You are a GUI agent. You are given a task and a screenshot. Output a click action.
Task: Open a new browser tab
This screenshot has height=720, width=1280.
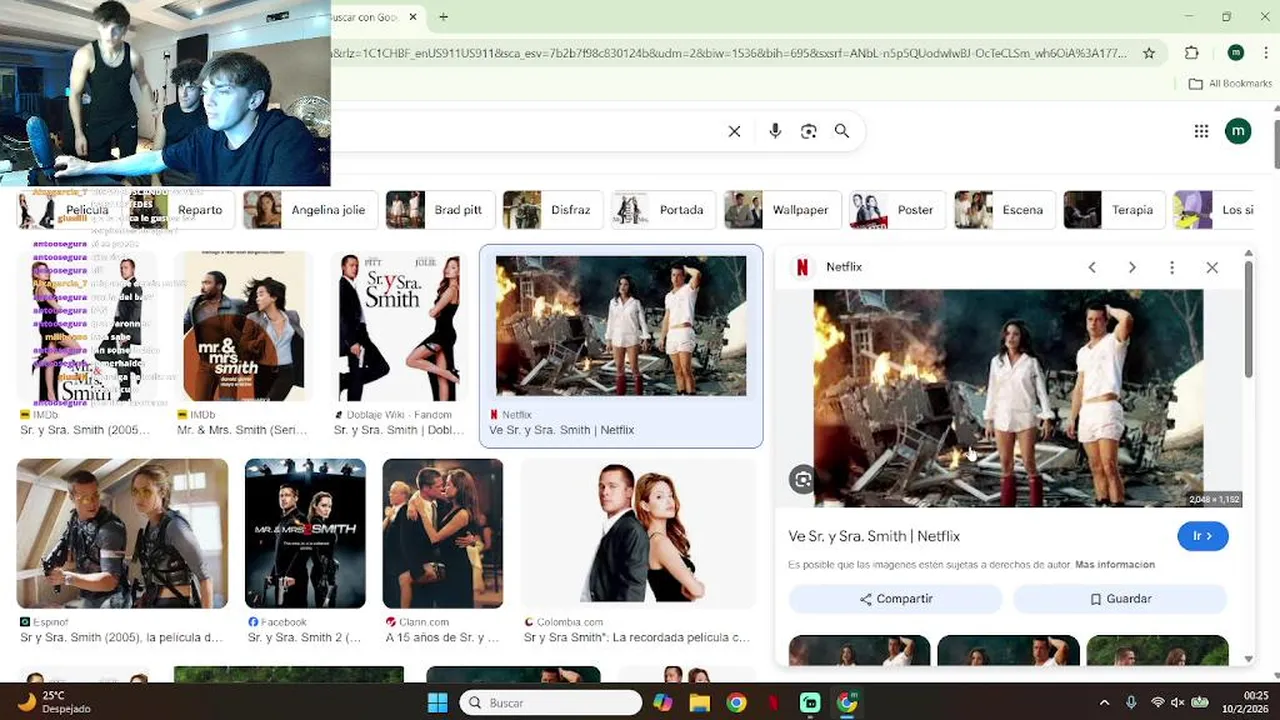(x=443, y=17)
